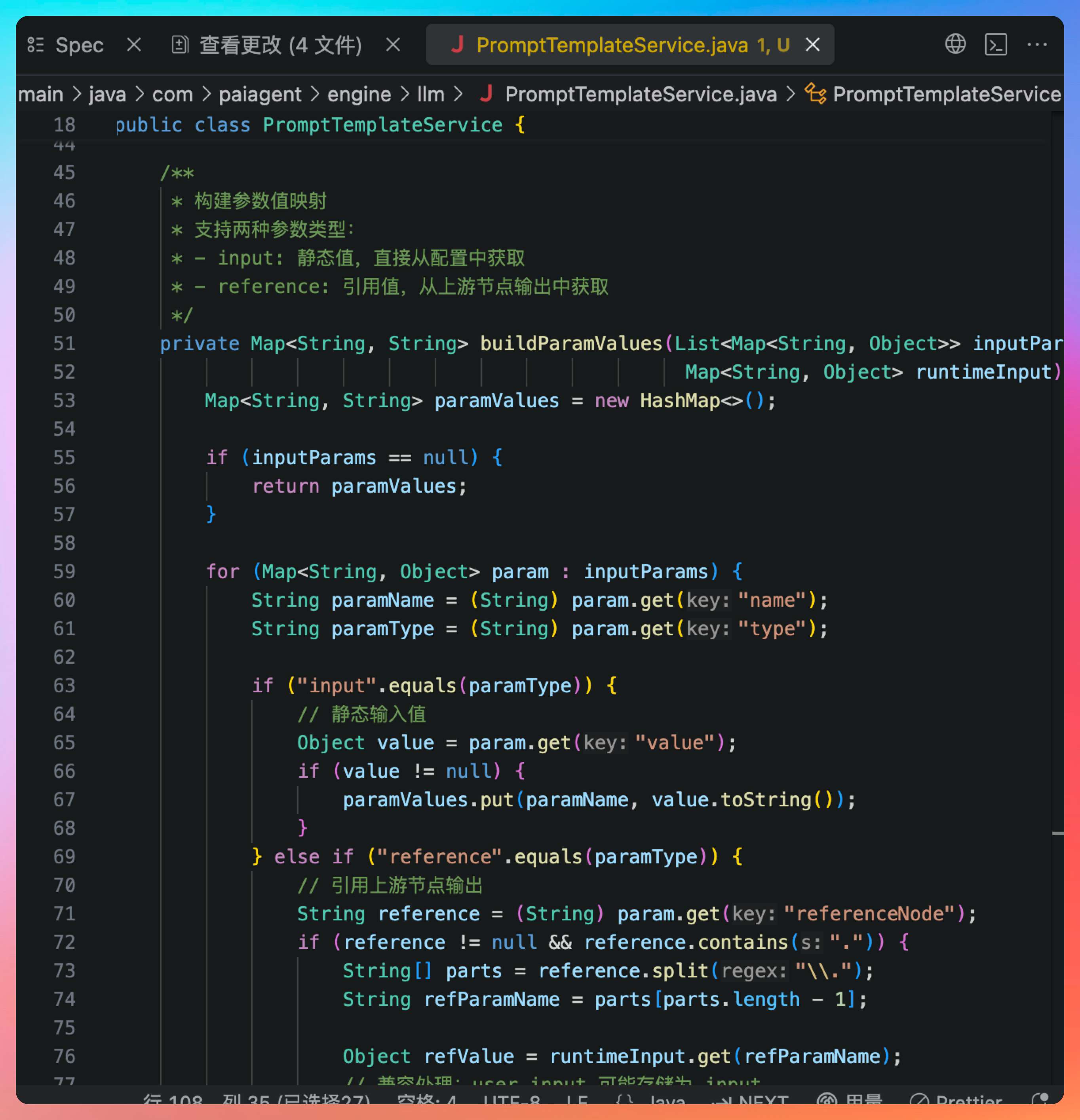Close the Spec tab
The image size is (1080, 1120).
coord(134,45)
